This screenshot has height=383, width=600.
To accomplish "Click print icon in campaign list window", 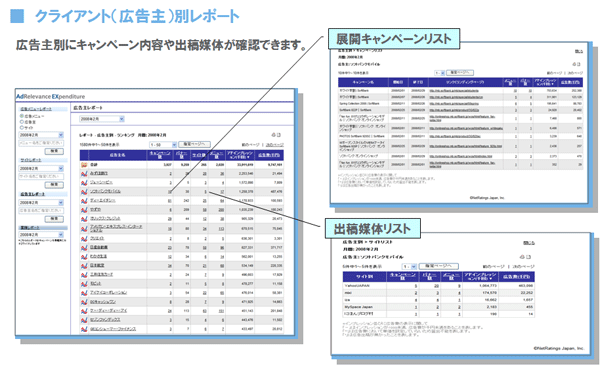I will 574,64.
